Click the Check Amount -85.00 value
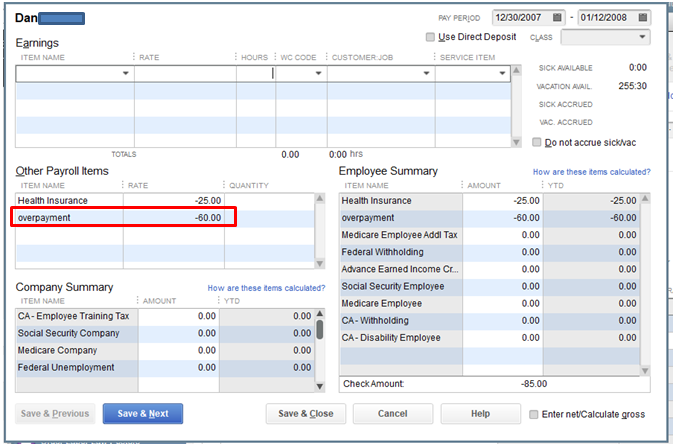Screen dimensions: 673x444 [534, 384]
